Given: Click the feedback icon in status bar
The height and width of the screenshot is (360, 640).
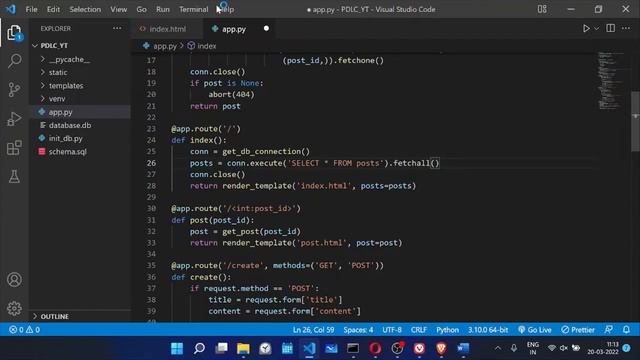Looking at the screenshot, I should point(609,329).
